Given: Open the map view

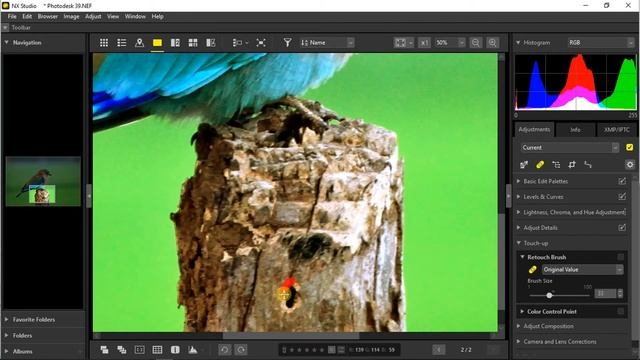Looking at the screenshot, I should point(139,42).
